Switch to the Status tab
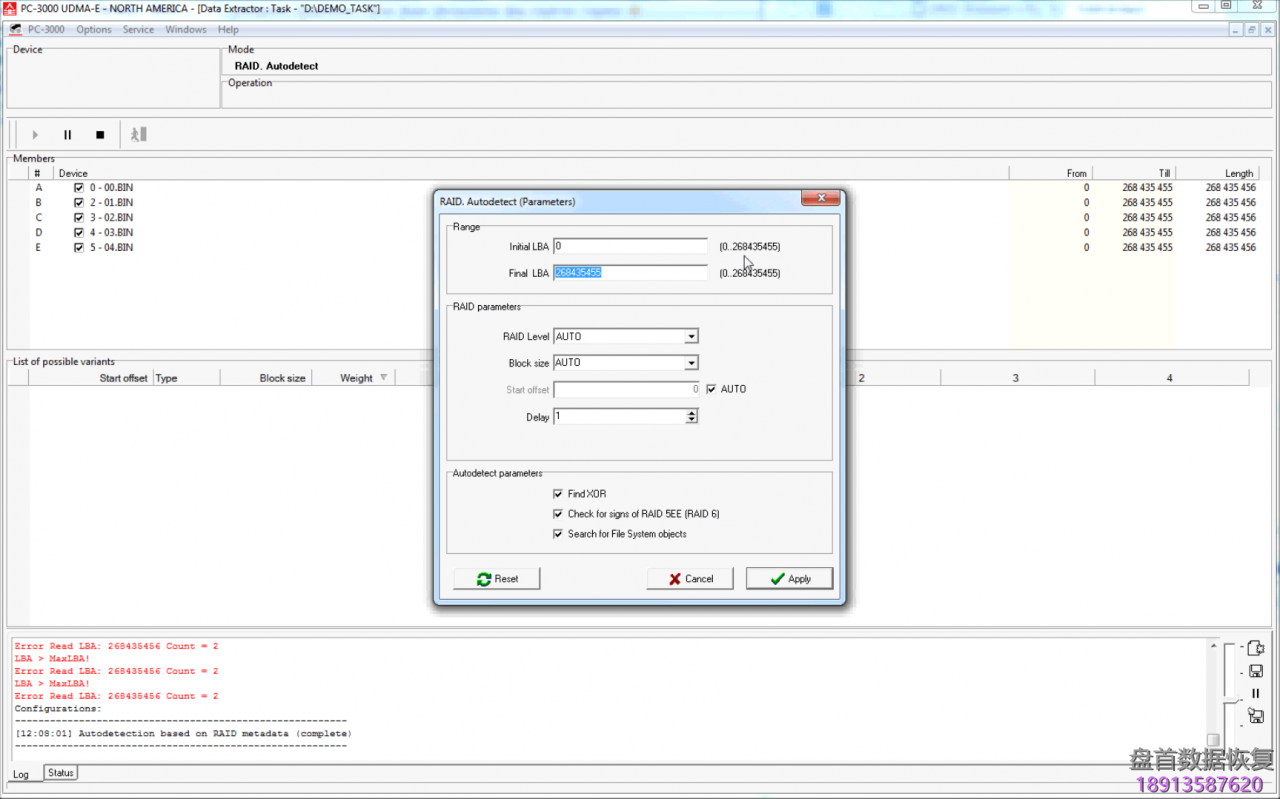This screenshot has height=799, width=1280. (x=61, y=773)
